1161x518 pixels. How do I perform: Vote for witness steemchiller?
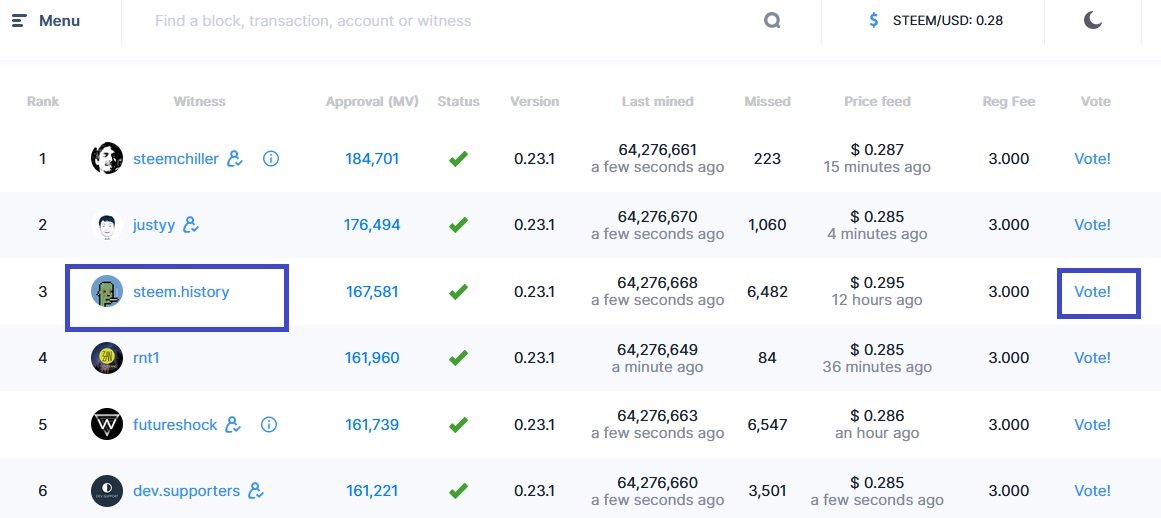pyautogui.click(x=1092, y=158)
